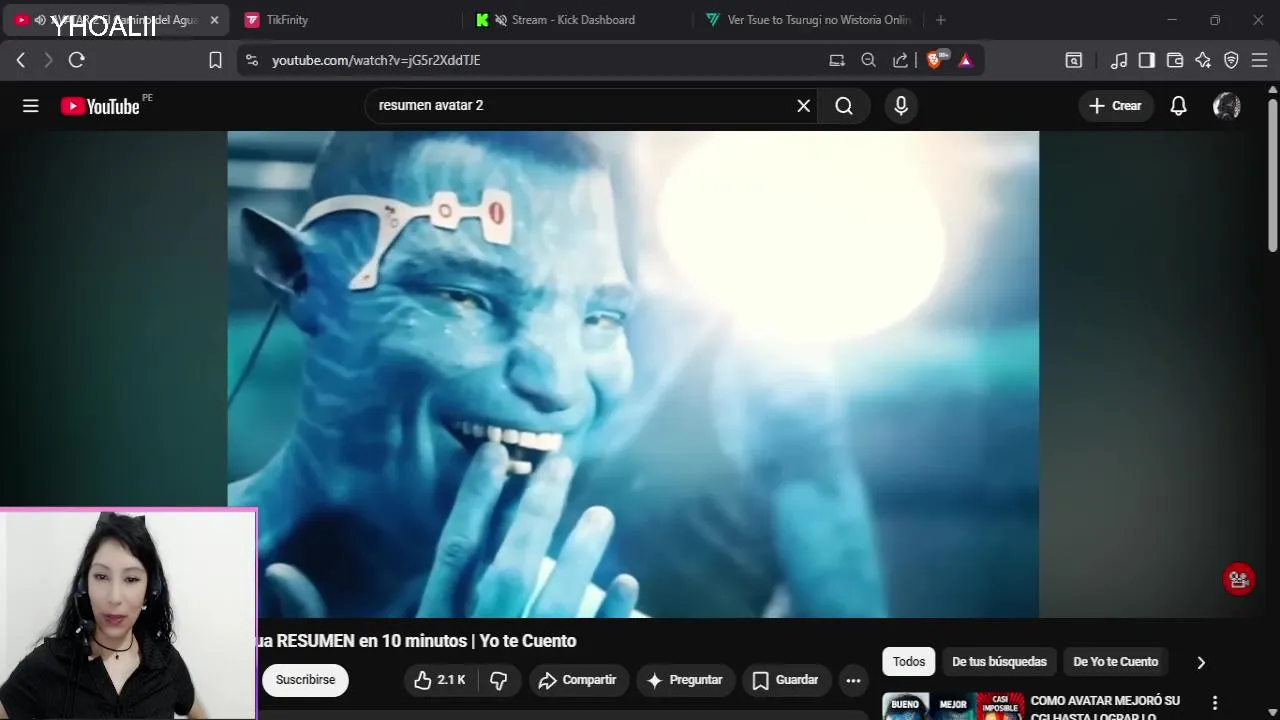Image resolution: width=1280 pixels, height=720 pixels.
Task: Share this page from the address bar
Action: [x=900, y=60]
